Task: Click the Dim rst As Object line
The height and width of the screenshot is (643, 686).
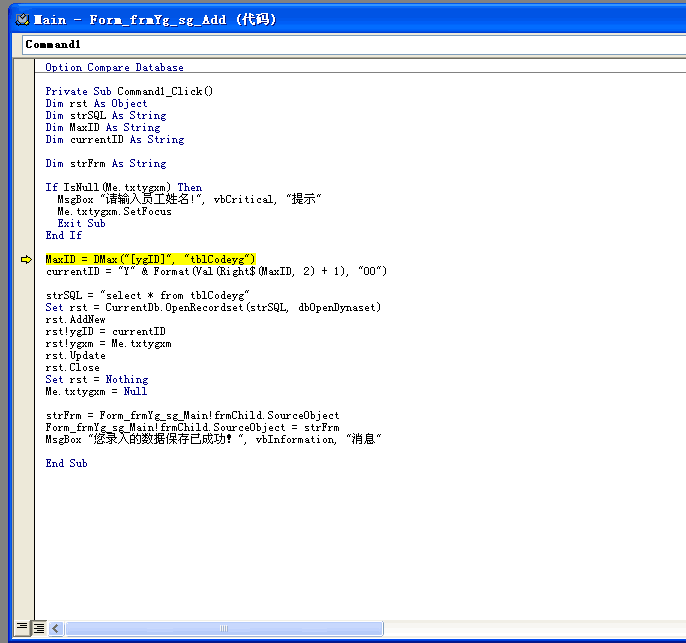Action: pos(96,104)
